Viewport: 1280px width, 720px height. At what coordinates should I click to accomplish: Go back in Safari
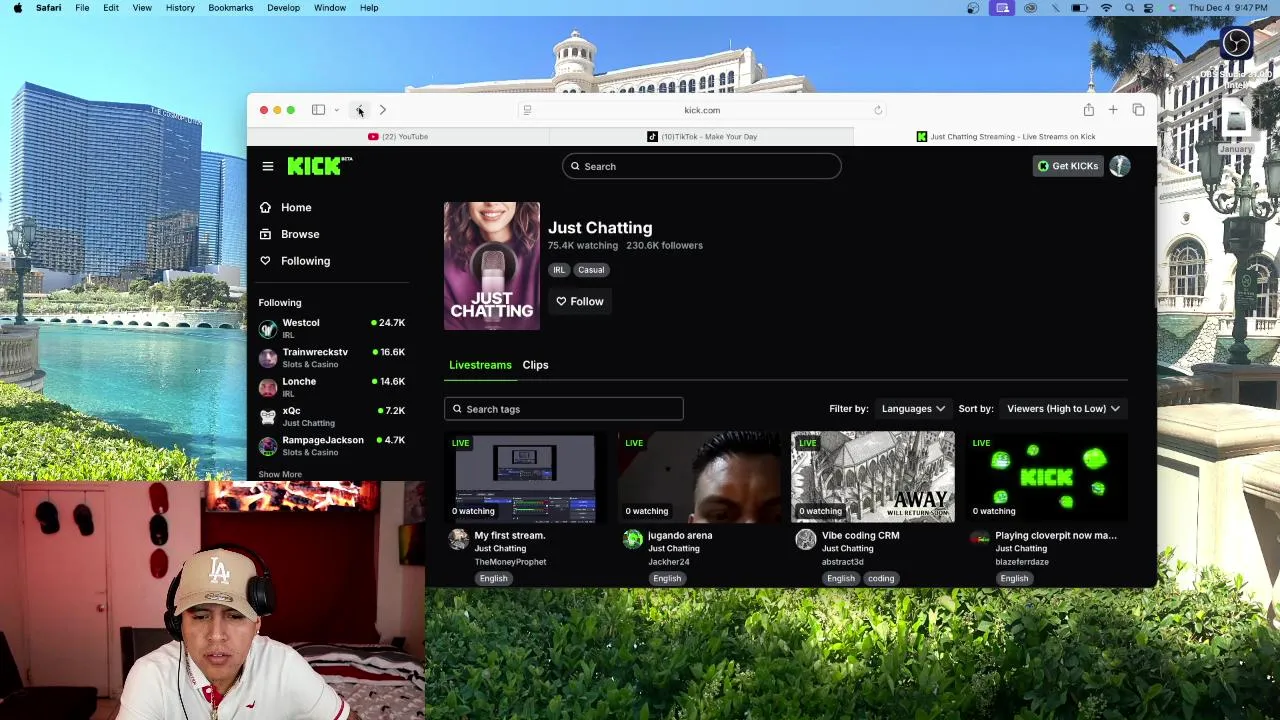coord(359,110)
